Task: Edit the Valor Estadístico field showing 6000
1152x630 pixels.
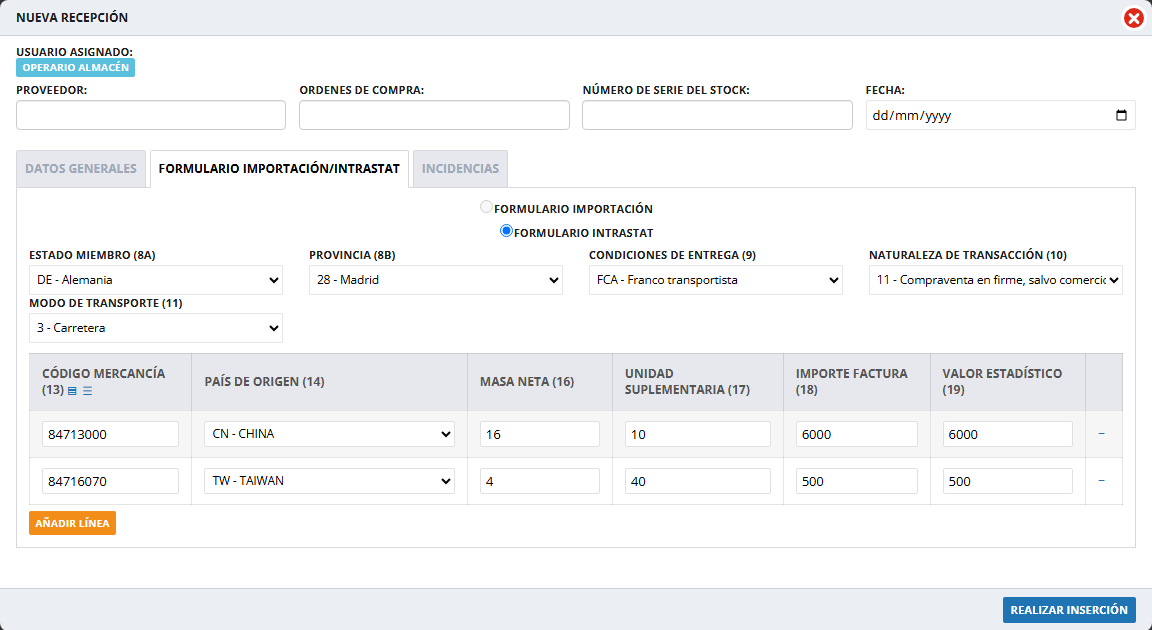Action: [1008, 434]
